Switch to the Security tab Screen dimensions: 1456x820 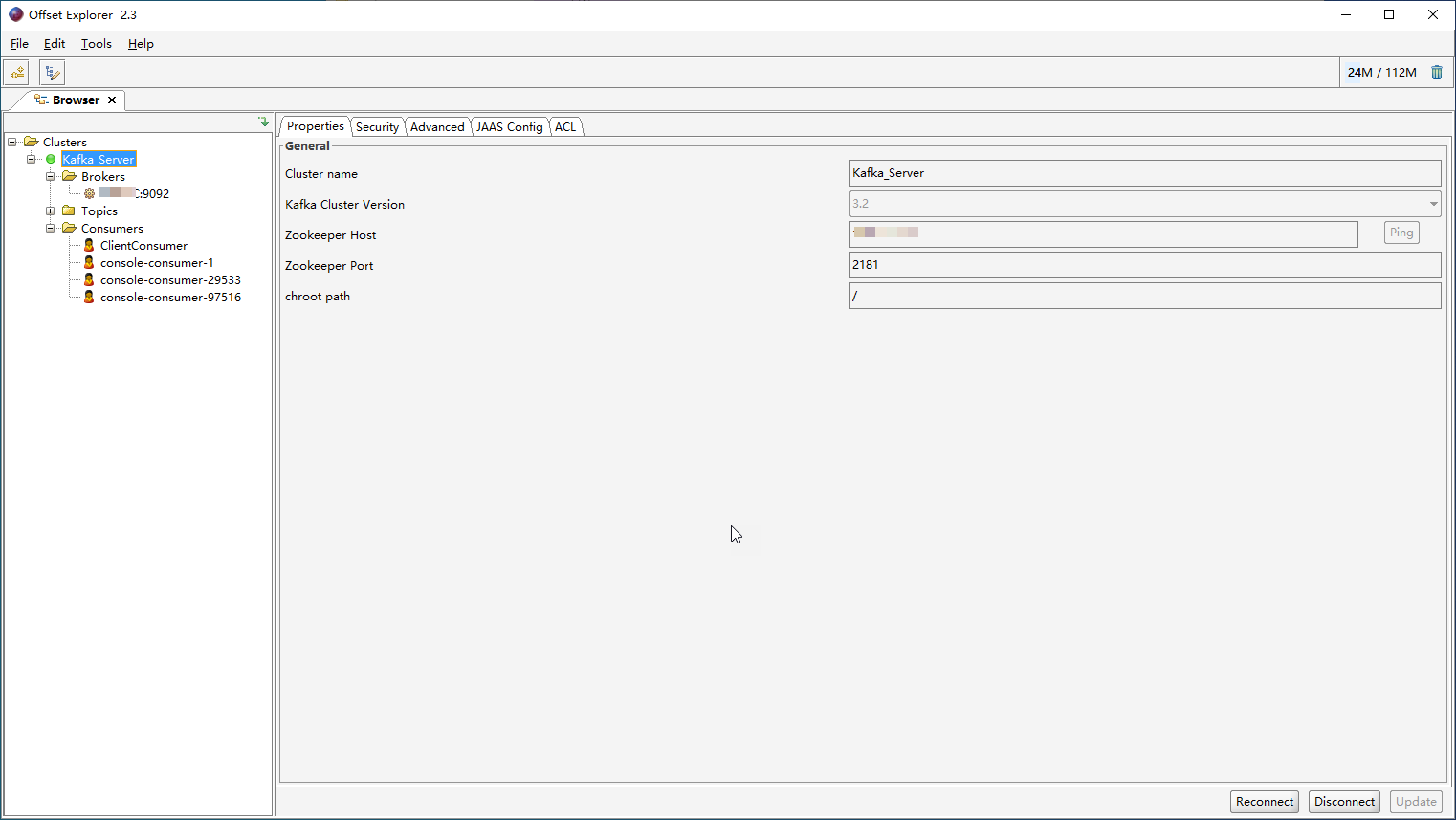[377, 127]
